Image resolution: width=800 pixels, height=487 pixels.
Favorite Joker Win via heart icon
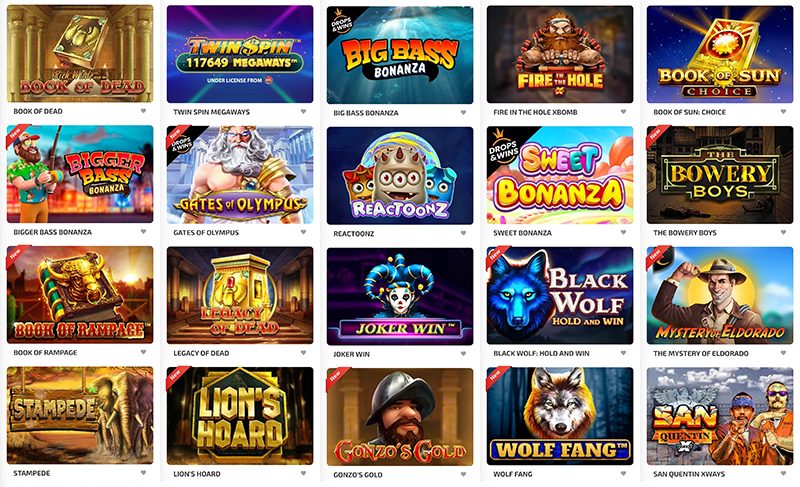coord(463,353)
